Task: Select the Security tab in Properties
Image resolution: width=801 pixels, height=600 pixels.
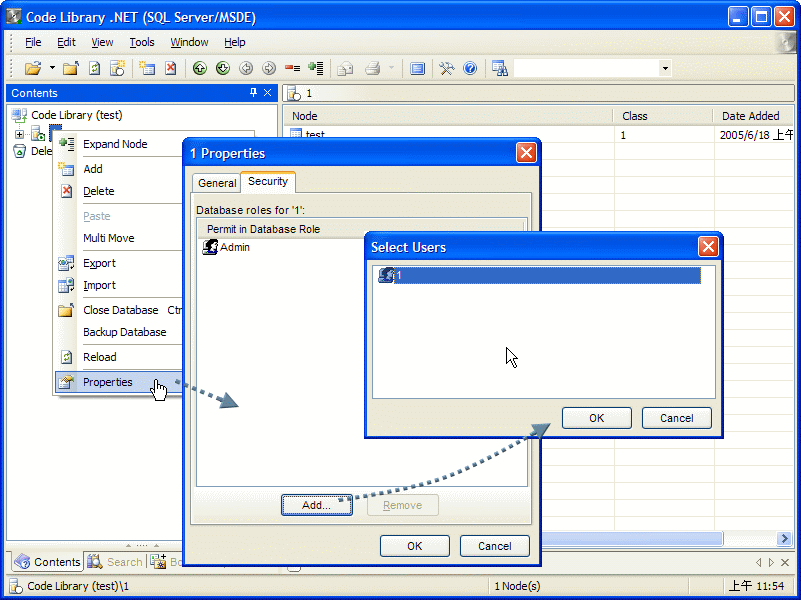Action: click(268, 181)
